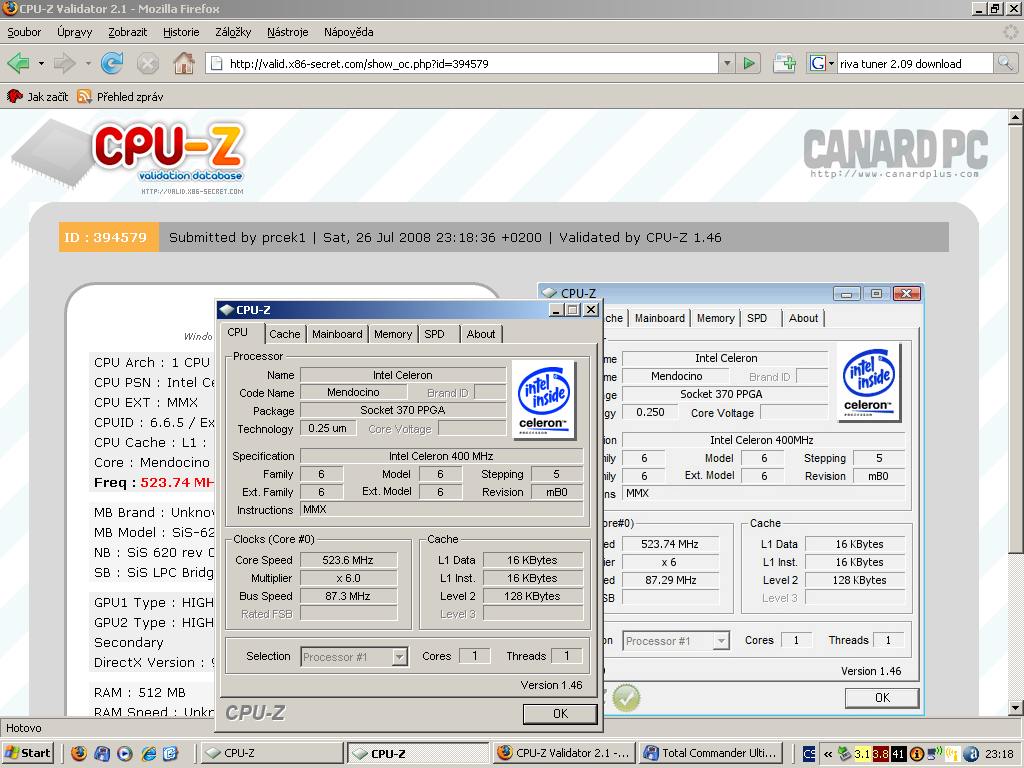This screenshot has height=768, width=1024.
Task: Open the Forward button history dropdown arrow
Action: (88, 63)
